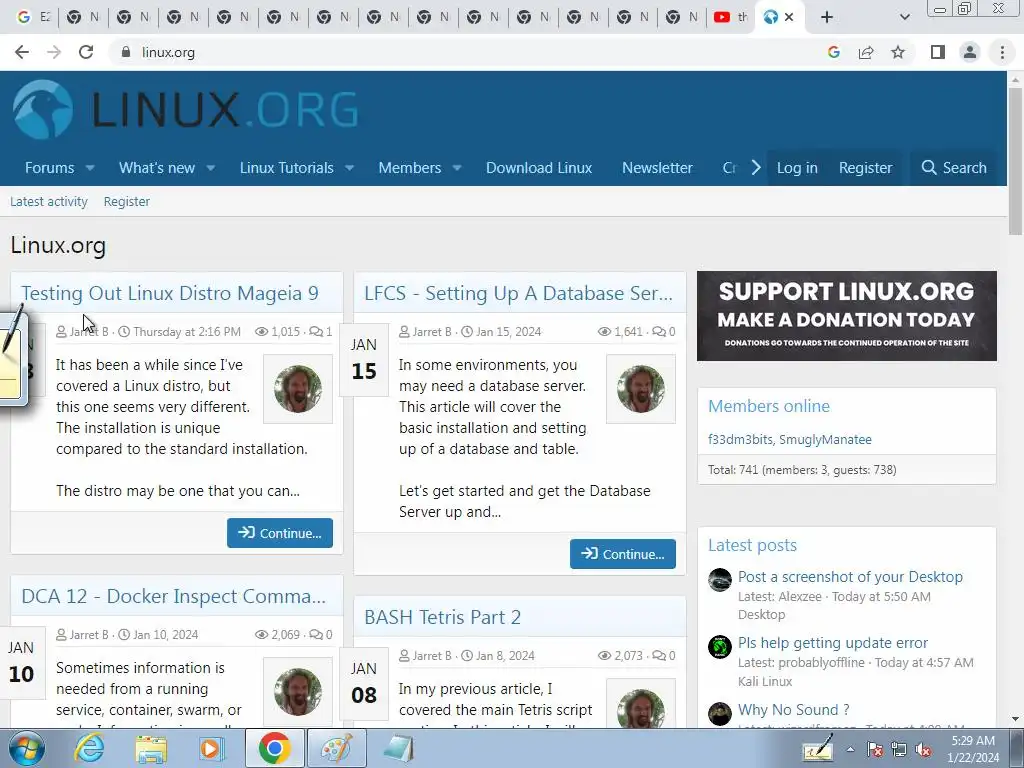1024x768 pixels.
Task: Close the active linux.org tab
Action: [x=789, y=17]
